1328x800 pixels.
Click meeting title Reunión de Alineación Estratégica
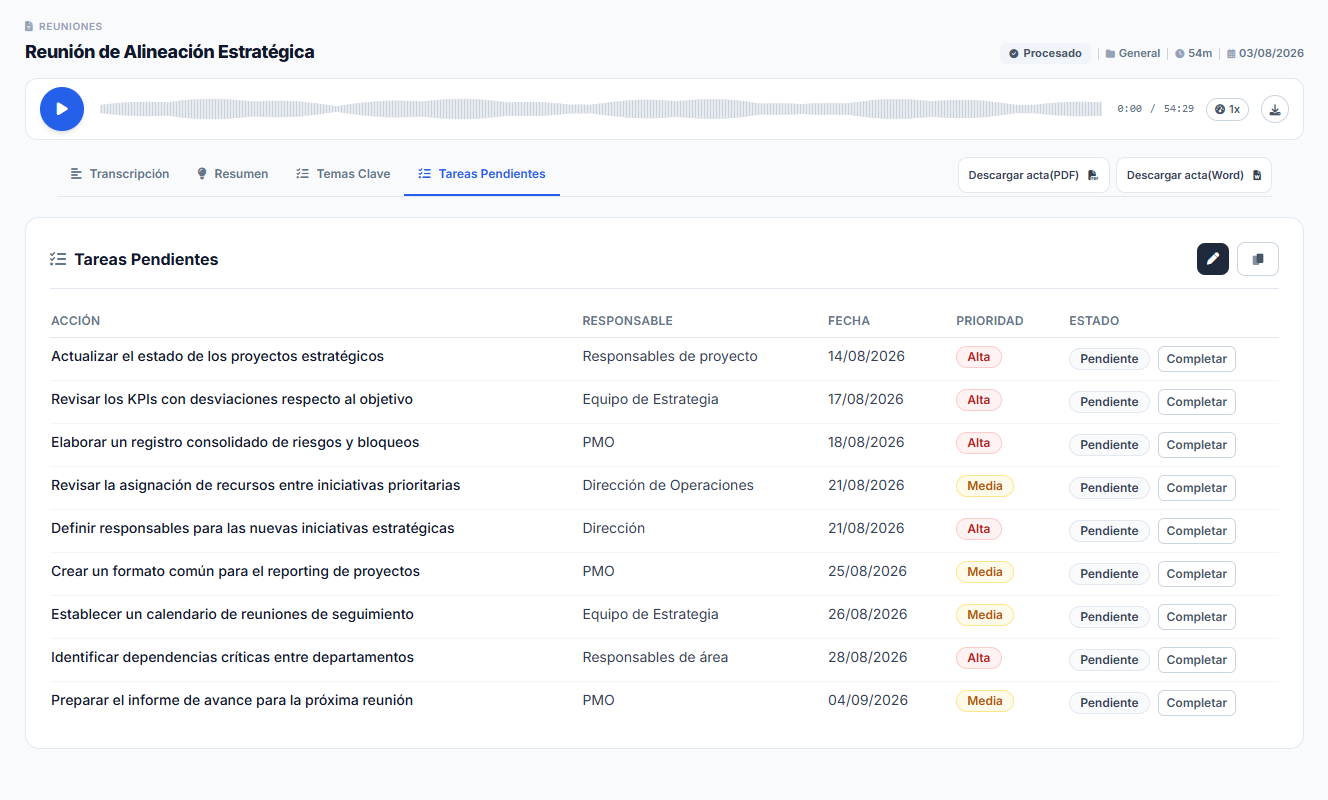coord(170,52)
